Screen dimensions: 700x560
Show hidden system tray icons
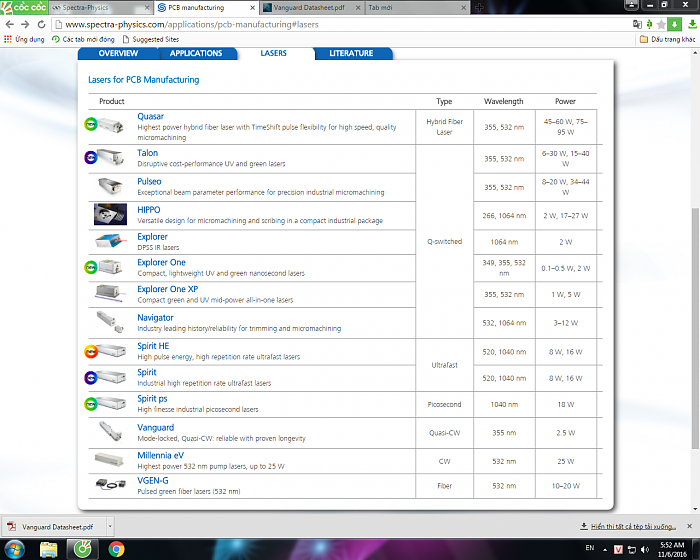(x=605, y=549)
